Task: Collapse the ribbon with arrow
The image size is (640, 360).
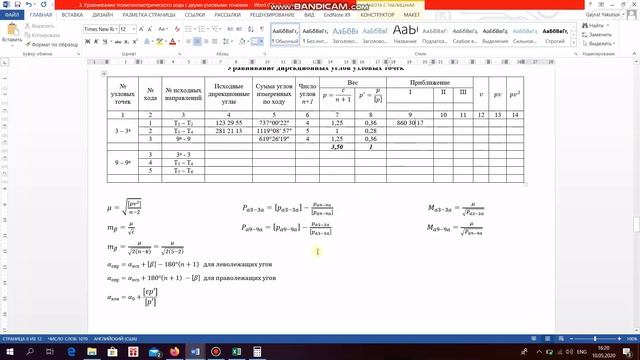Action: (x=635, y=53)
